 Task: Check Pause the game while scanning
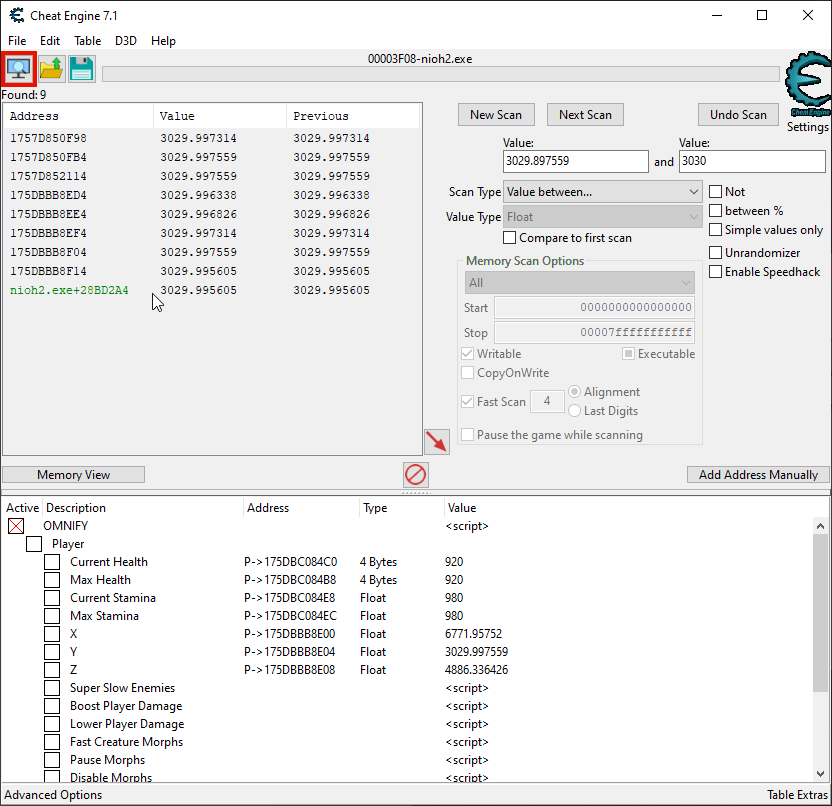tap(467, 434)
